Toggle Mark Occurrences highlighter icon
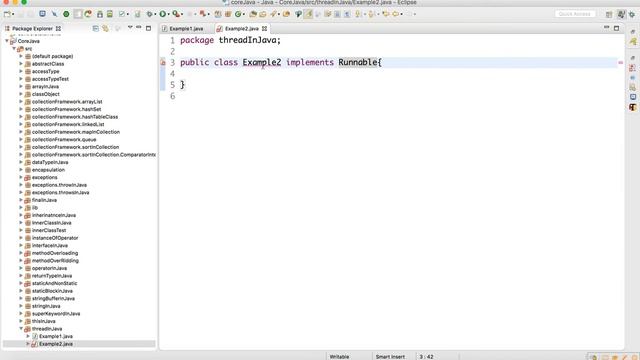 click(308, 14)
